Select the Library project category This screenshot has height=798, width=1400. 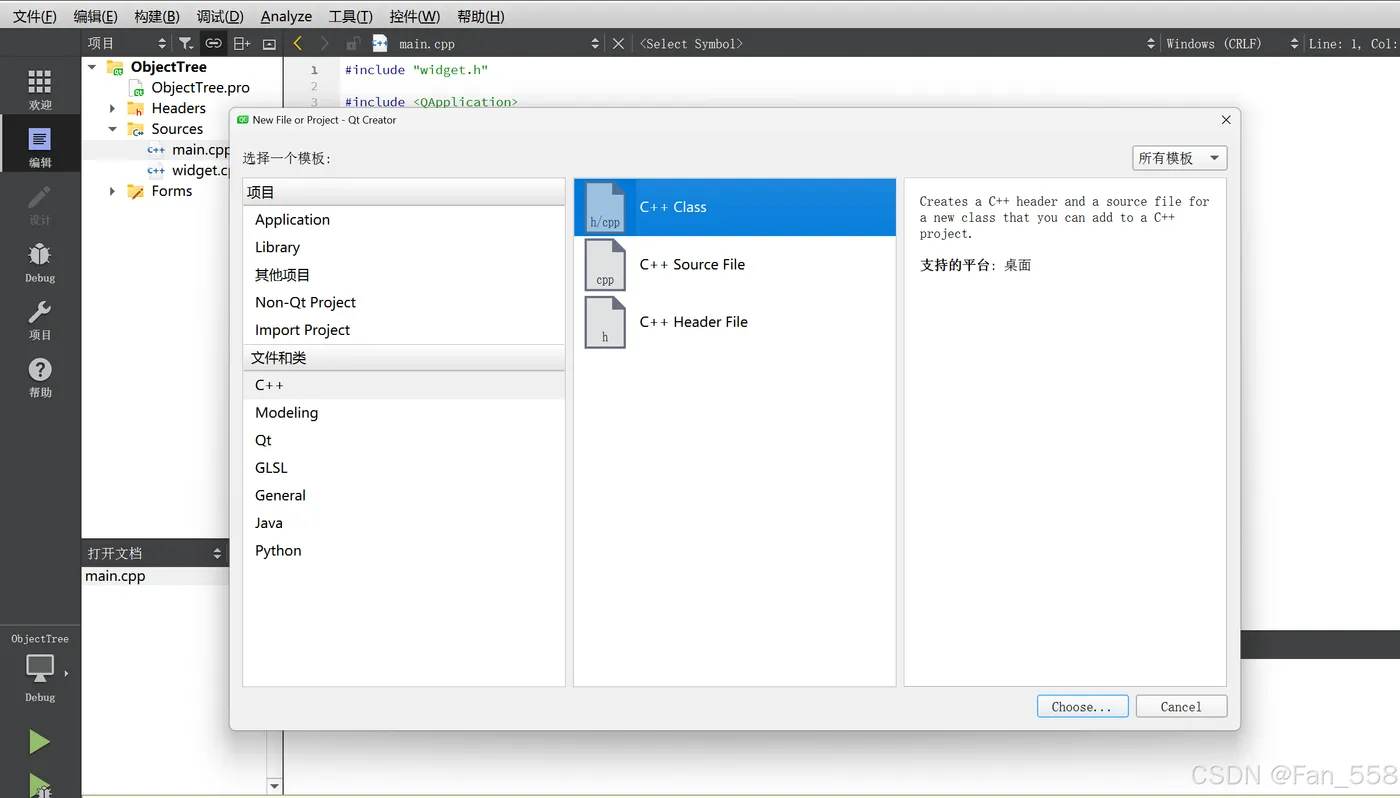pyautogui.click(x=404, y=247)
